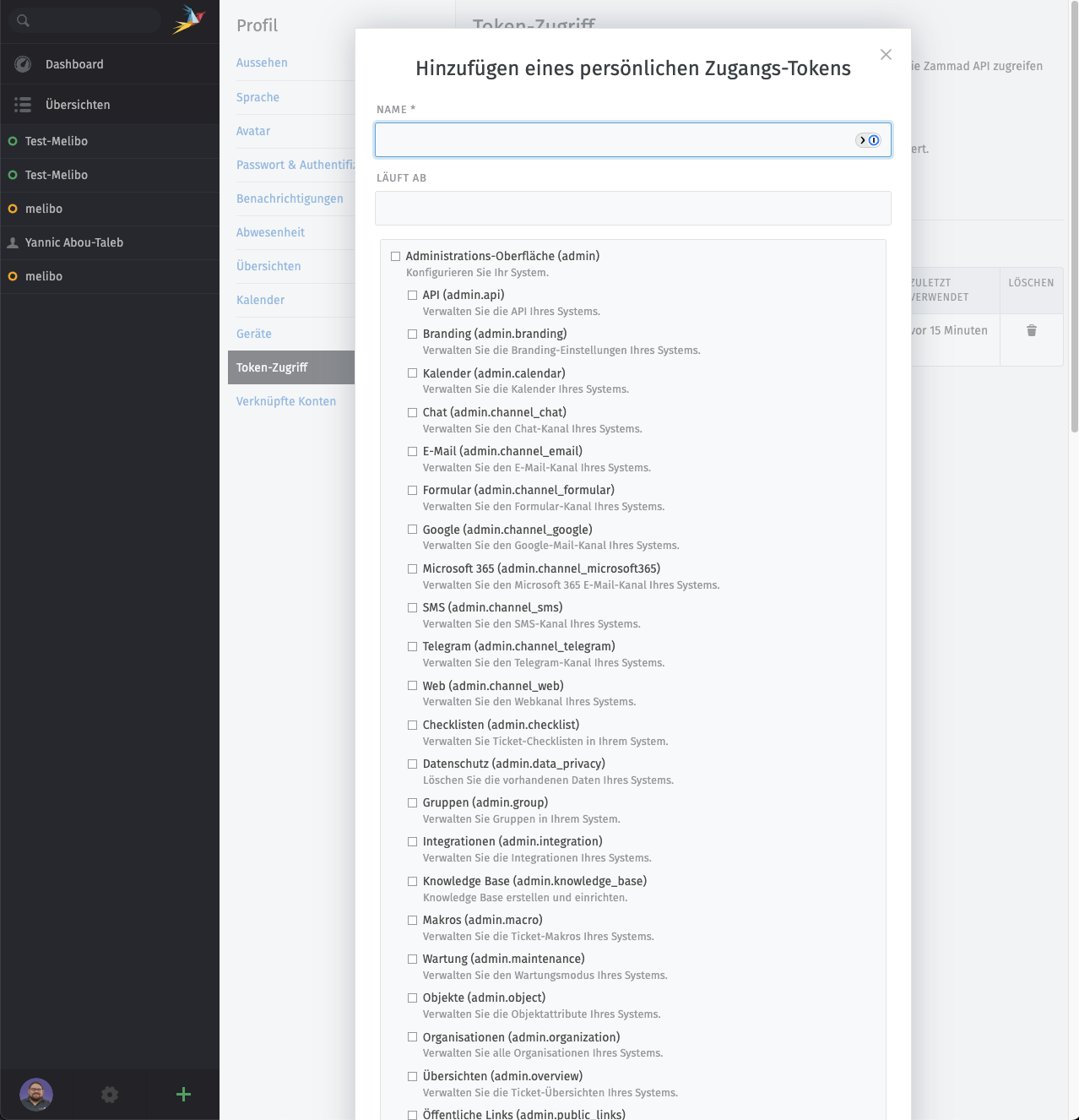The image size is (1079, 1120).
Task: Select Token-Zugriff in profile menu
Action: click(272, 367)
